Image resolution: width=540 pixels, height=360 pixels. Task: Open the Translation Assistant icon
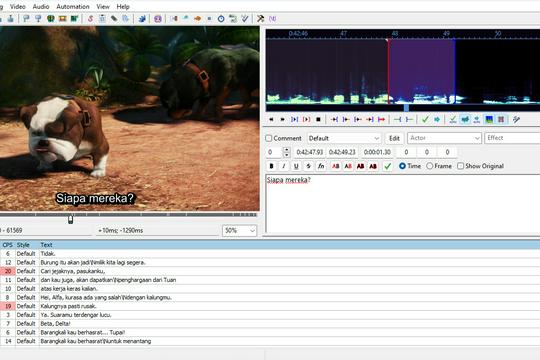click(x=197, y=19)
